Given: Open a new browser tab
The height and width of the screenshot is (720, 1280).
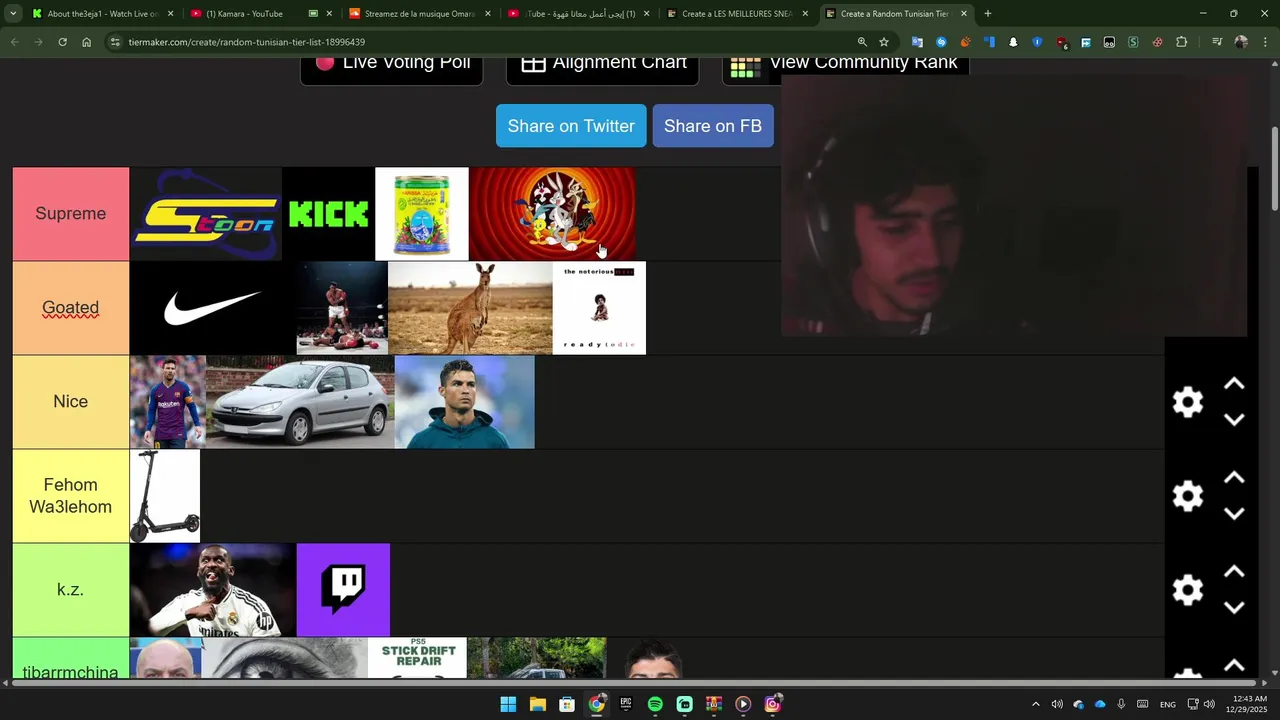Looking at the screenshot, I should pos(988,14).
